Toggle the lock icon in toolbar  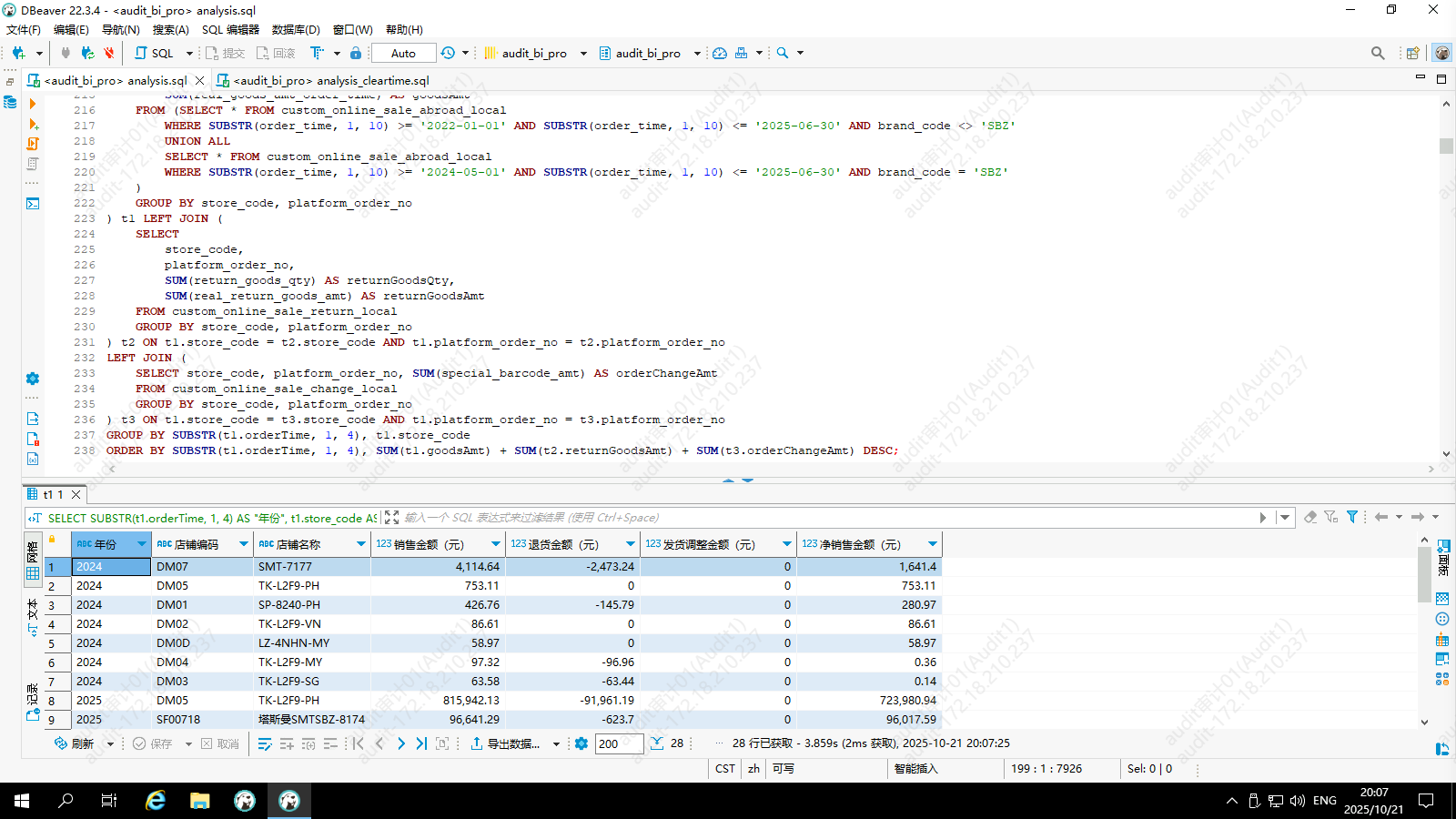coord(356,53)
